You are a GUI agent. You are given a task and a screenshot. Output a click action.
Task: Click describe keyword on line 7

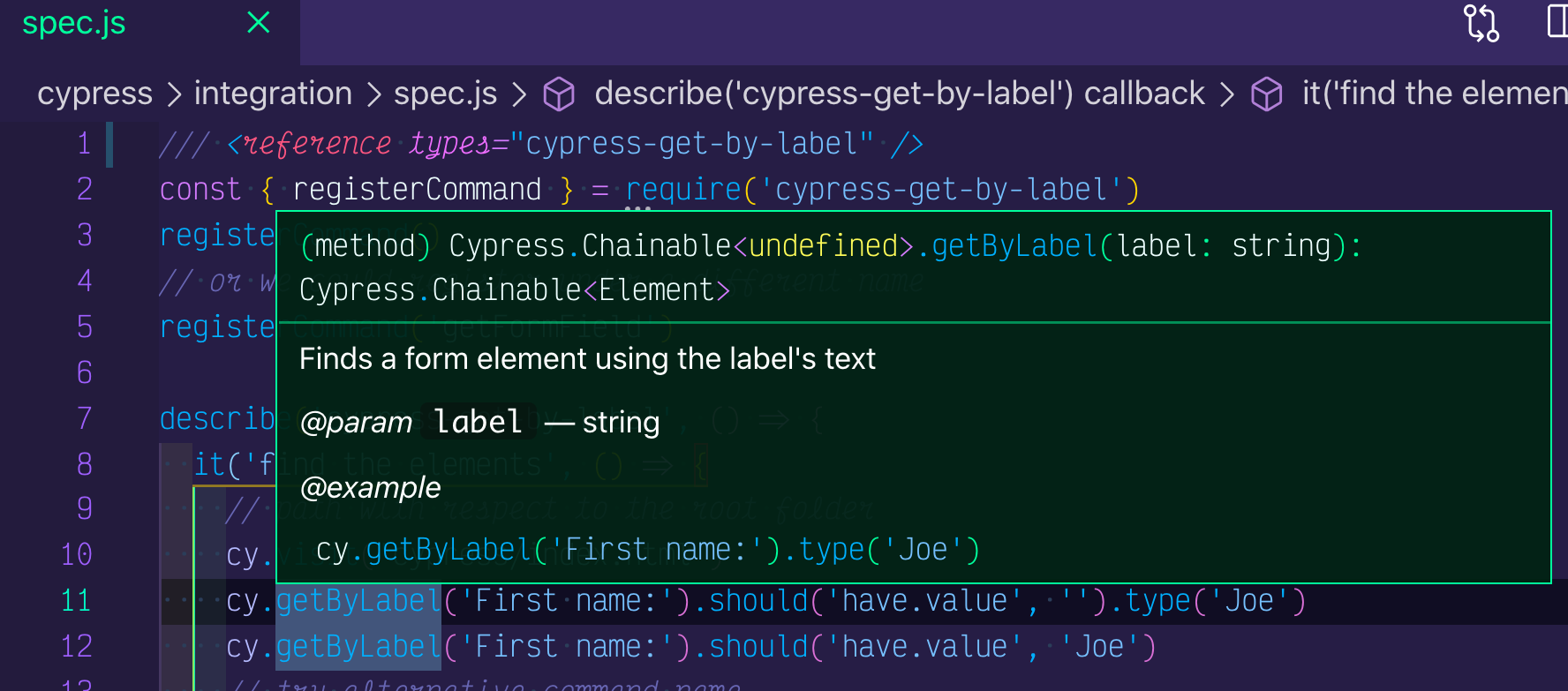(x=218, y=418)
